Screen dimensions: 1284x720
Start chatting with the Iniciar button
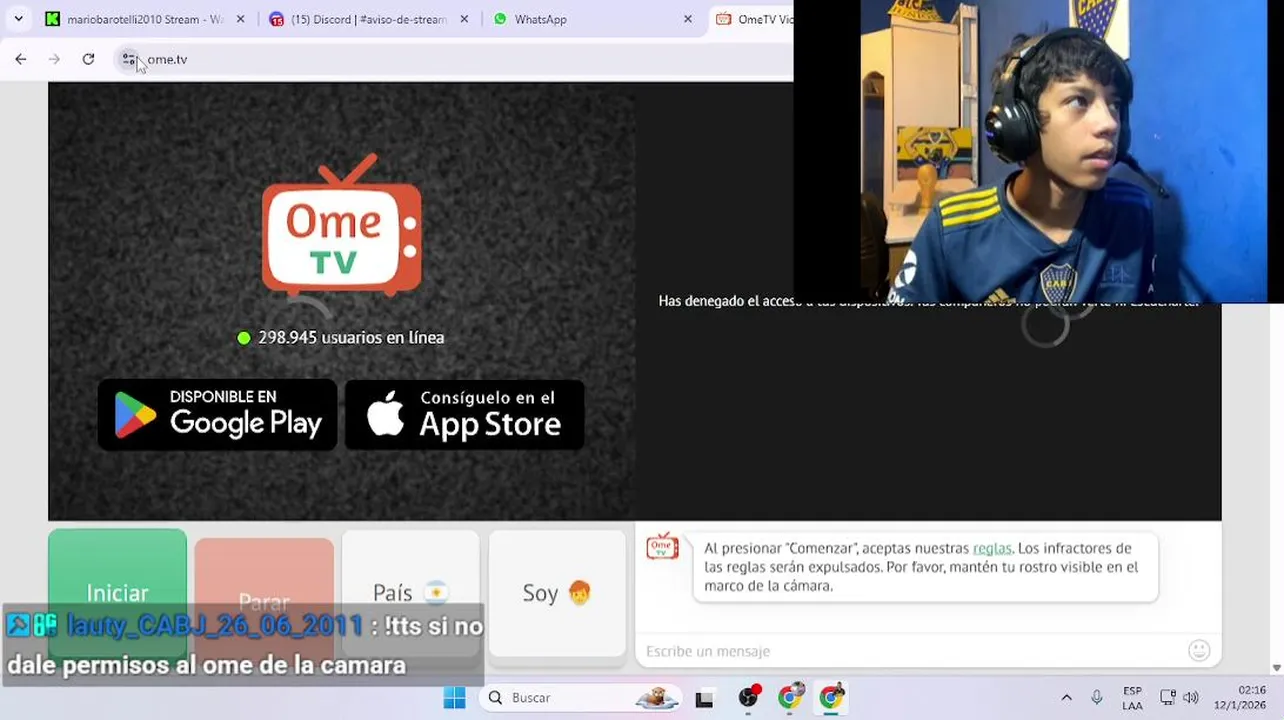(x=117, y=593)
